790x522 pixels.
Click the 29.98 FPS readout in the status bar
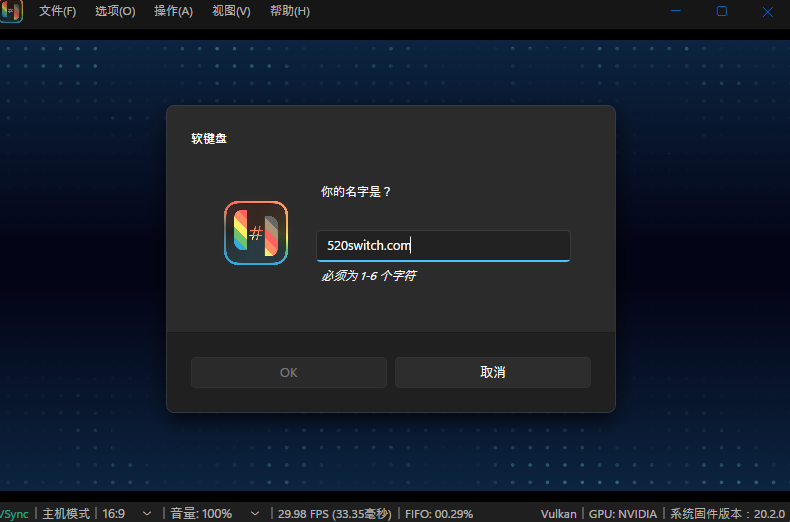click(335, 513)
